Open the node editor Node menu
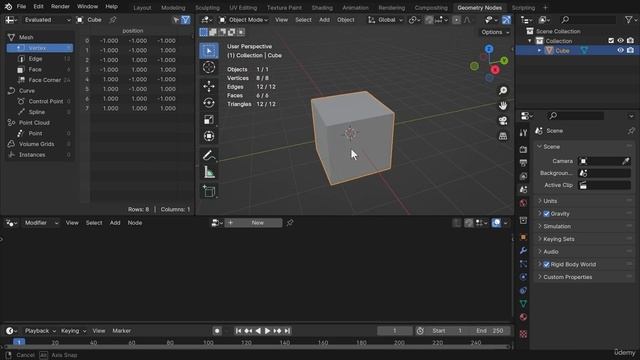640x360 pixels. (x=135, y=223)
